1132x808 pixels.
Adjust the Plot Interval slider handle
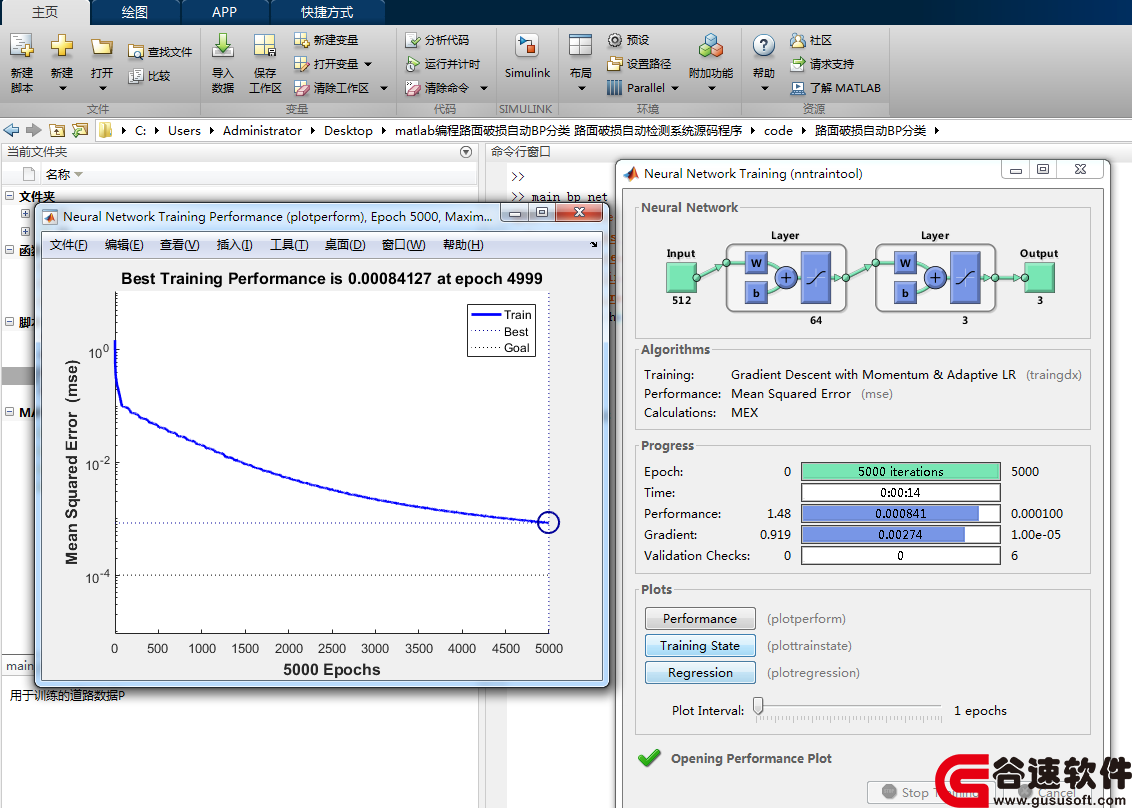pos(758,705)
